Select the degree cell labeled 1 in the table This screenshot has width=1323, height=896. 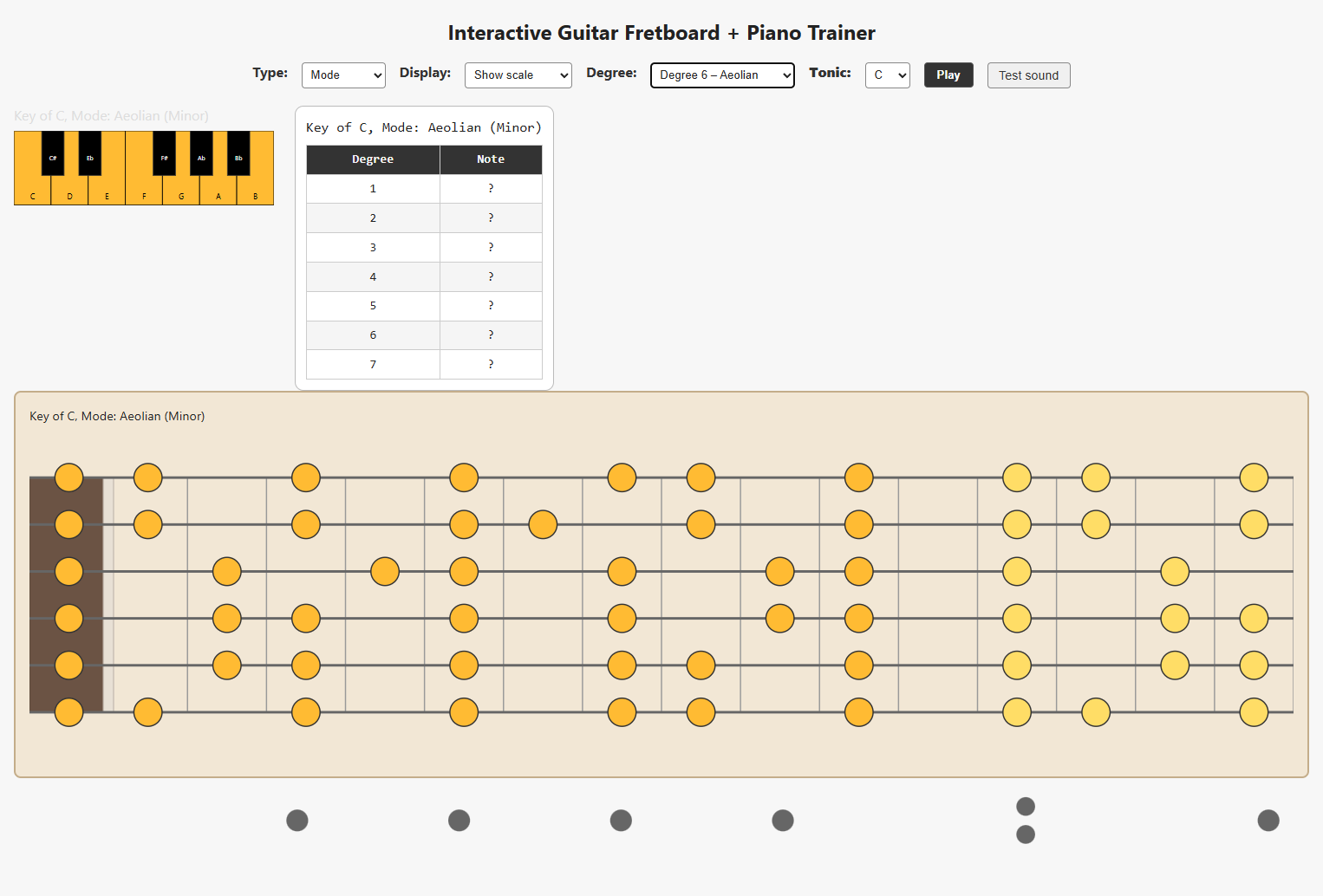(373, 189)
